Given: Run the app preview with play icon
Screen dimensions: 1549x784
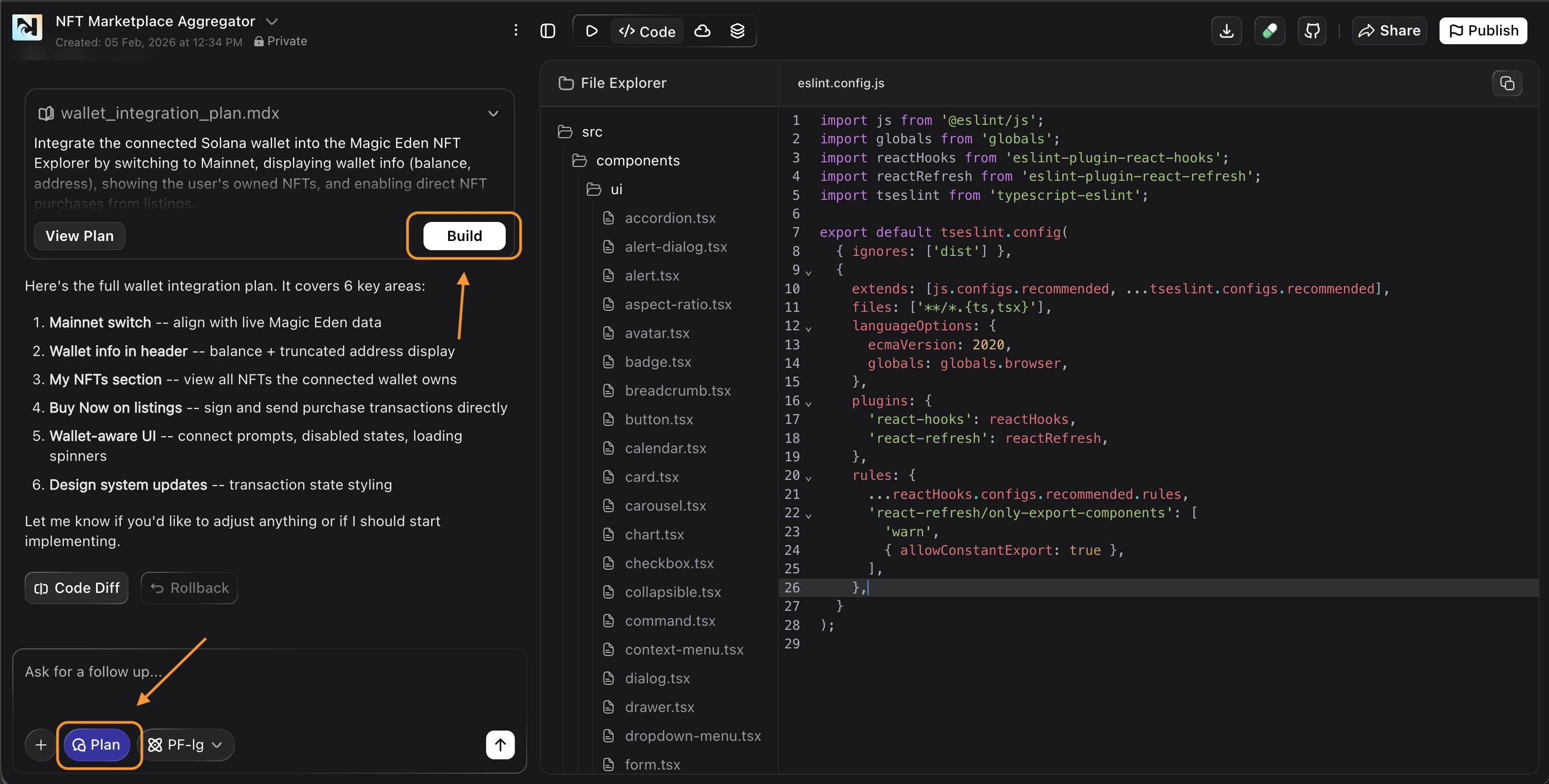Looking at the screenshot, I should (x=591, y=31).
